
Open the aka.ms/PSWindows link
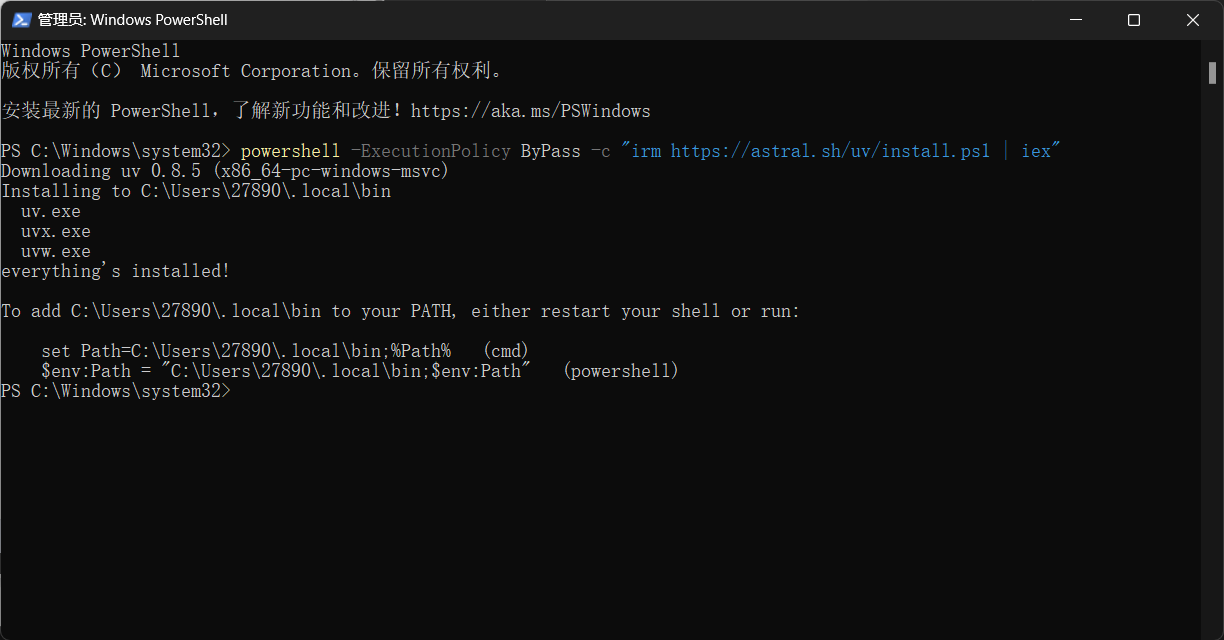tap(530, 111)
